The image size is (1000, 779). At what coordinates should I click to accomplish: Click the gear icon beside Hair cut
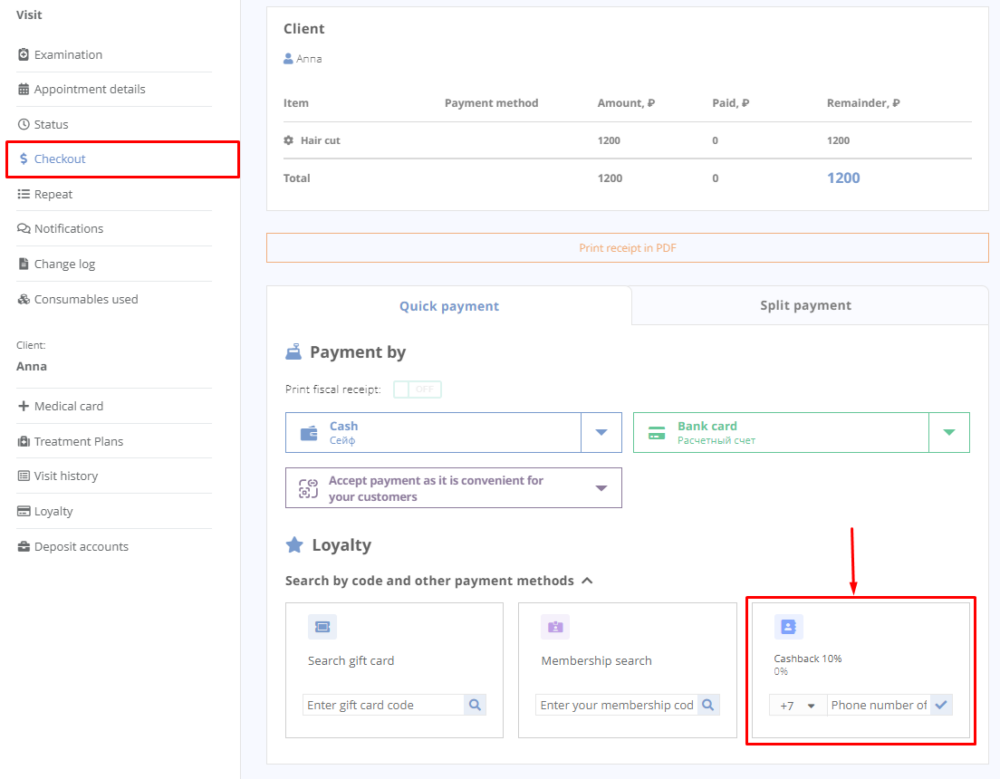[289, 141]
